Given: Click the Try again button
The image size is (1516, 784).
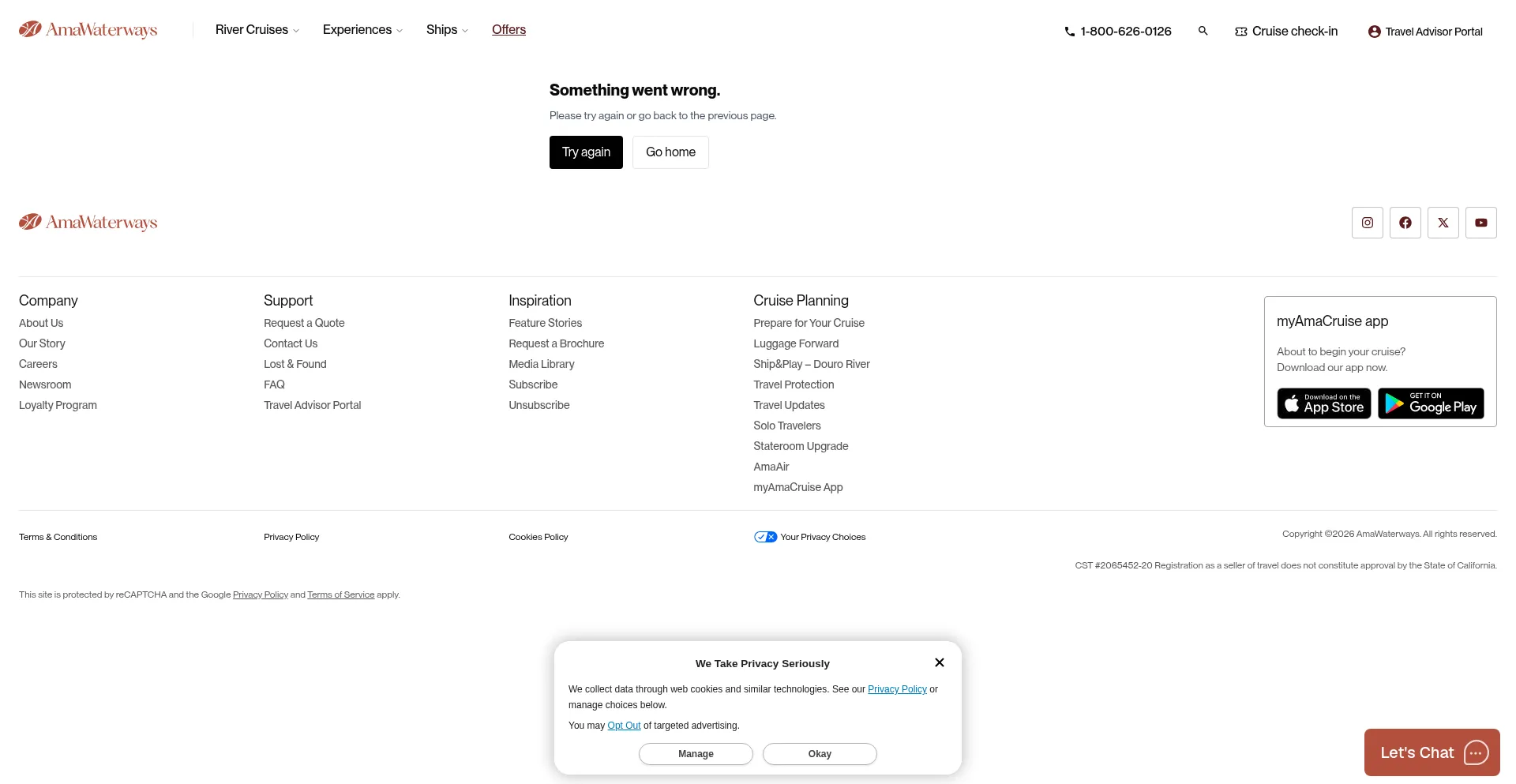Looking at the screenshot, I should point(586,152).
